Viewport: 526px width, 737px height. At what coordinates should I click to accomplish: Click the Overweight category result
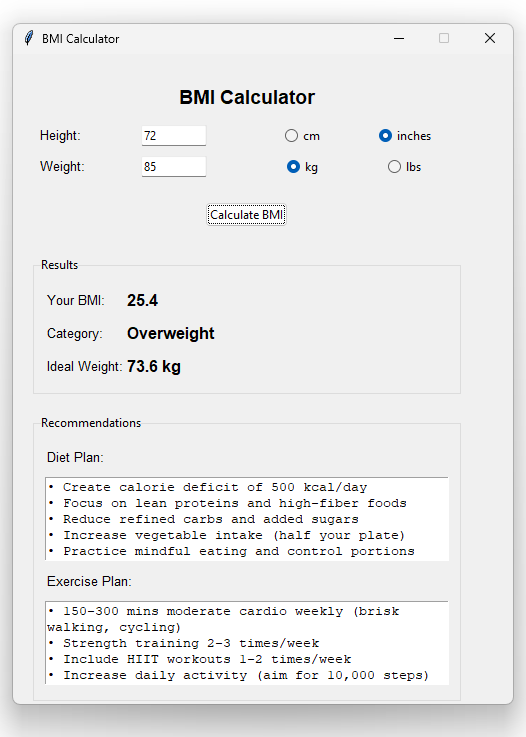[171, 333]
